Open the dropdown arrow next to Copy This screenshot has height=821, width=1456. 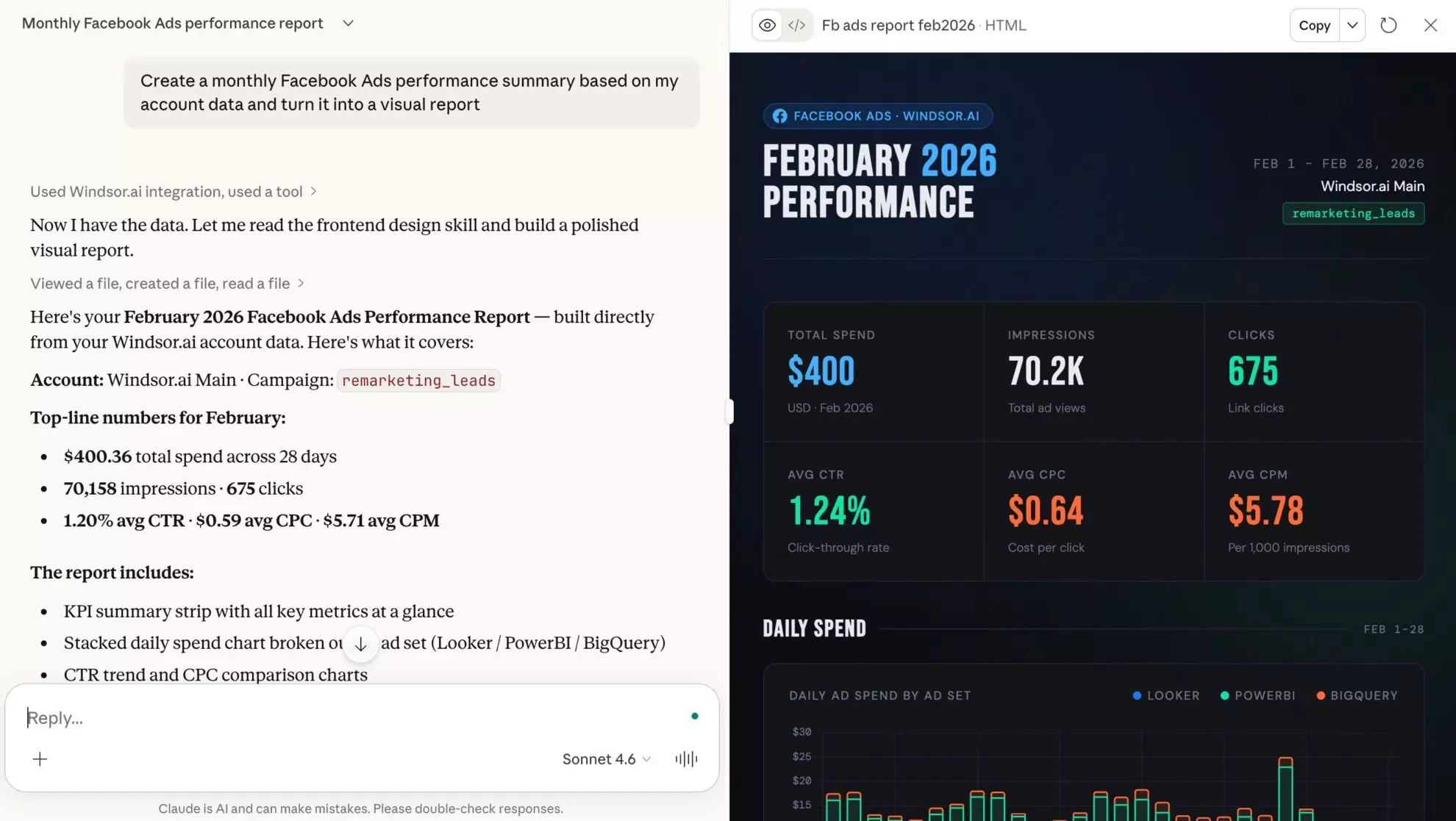click(x=1352, y=24)
